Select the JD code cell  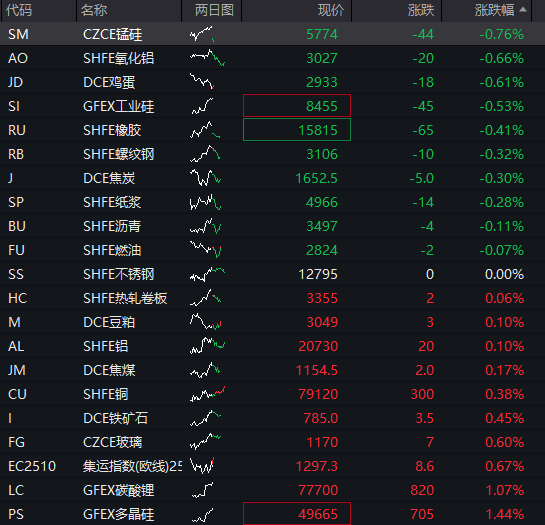coord(16,82)
